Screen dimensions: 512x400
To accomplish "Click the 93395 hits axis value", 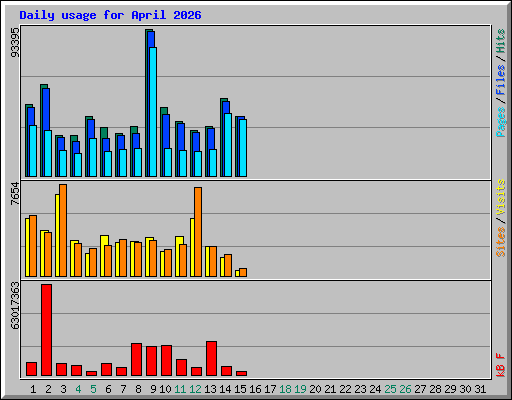I will tap(15, 42).
